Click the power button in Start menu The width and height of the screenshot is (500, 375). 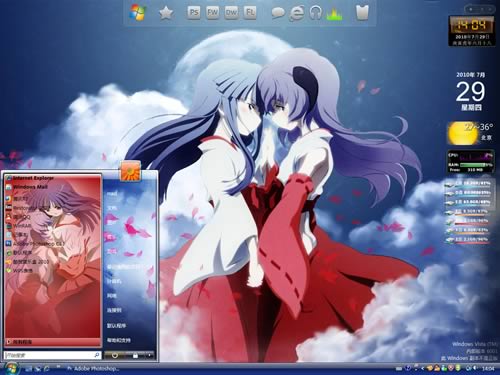coord(115,356)
